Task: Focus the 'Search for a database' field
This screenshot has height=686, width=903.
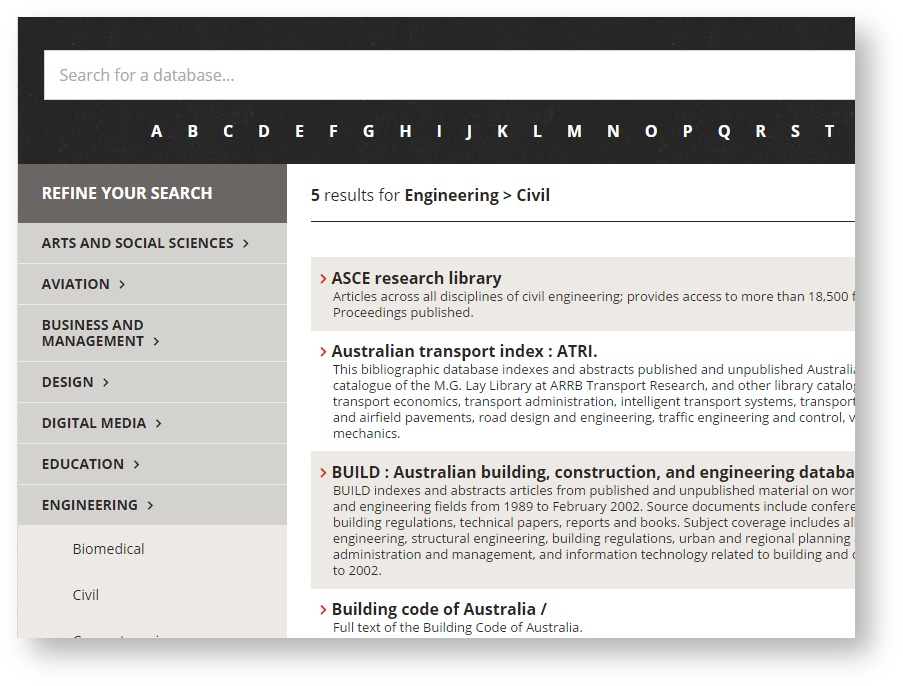Action: click(x=449, y=75)
